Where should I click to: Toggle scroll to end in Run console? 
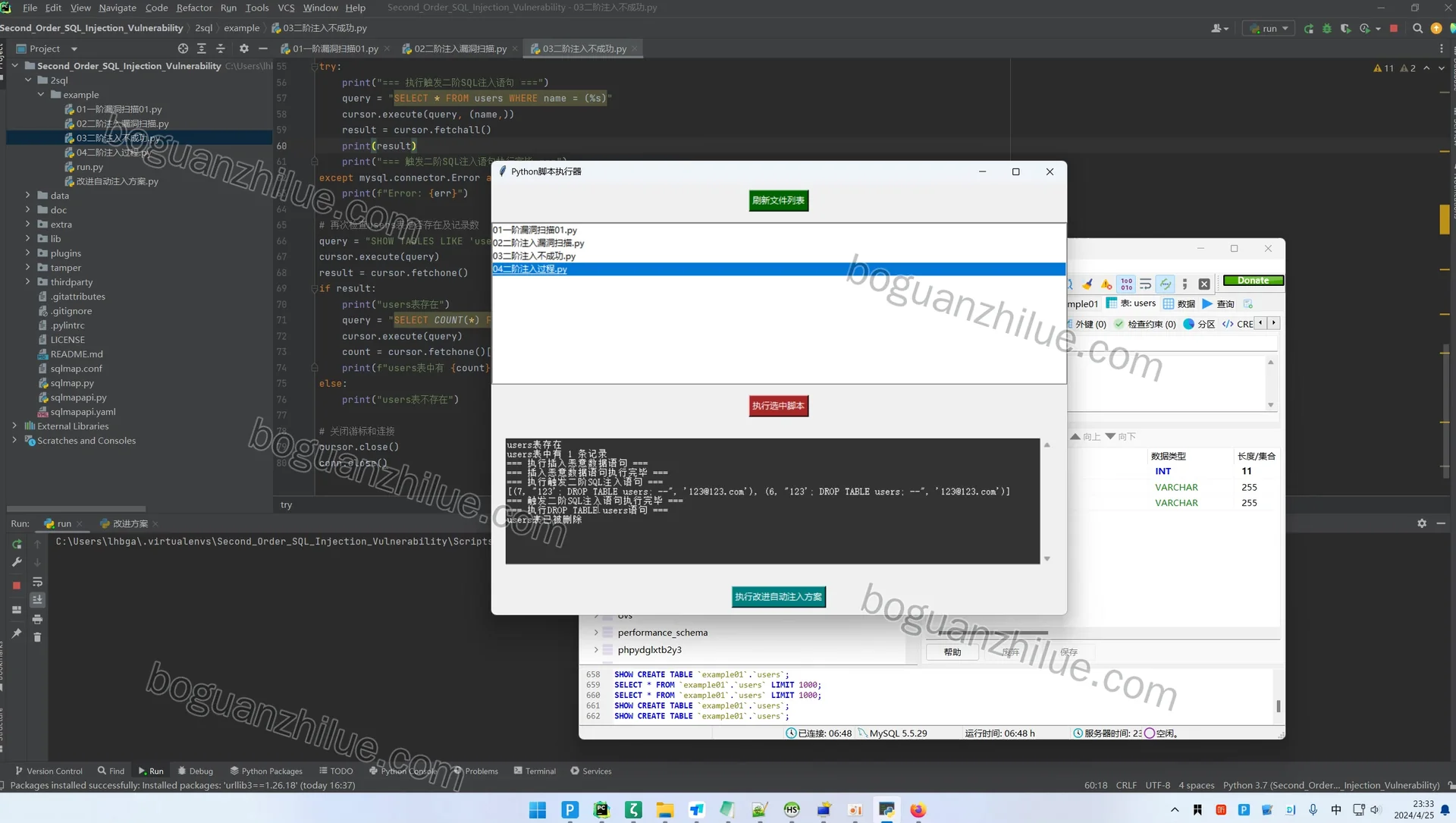click(x=37, y=600)
